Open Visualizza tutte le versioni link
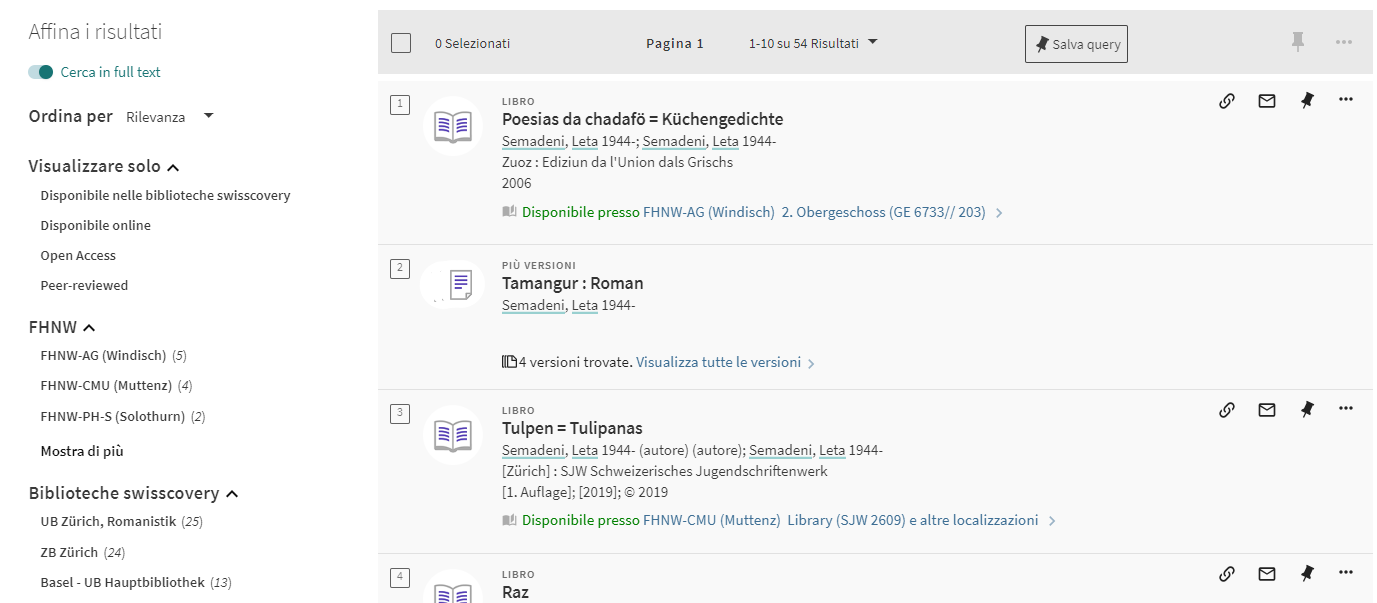The image size is (1377, 603). 718,362
